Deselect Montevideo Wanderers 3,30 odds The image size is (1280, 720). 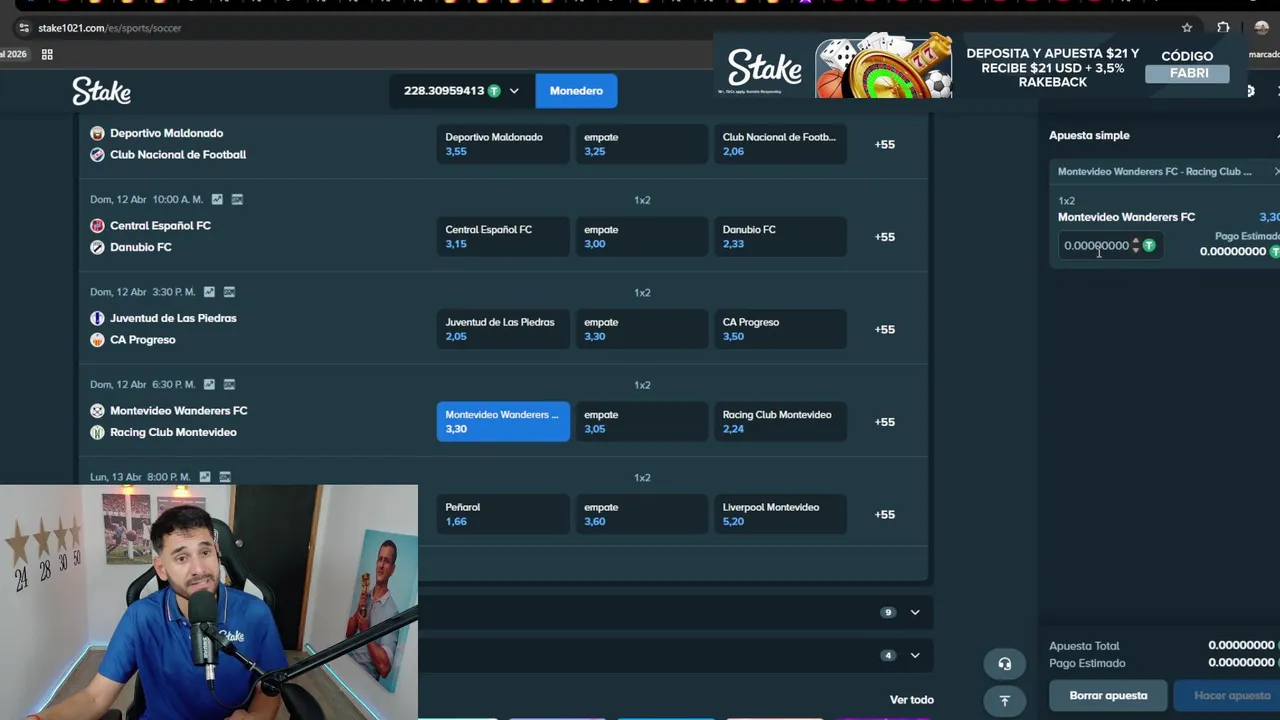pyautogui.click(x=503, y=422)
